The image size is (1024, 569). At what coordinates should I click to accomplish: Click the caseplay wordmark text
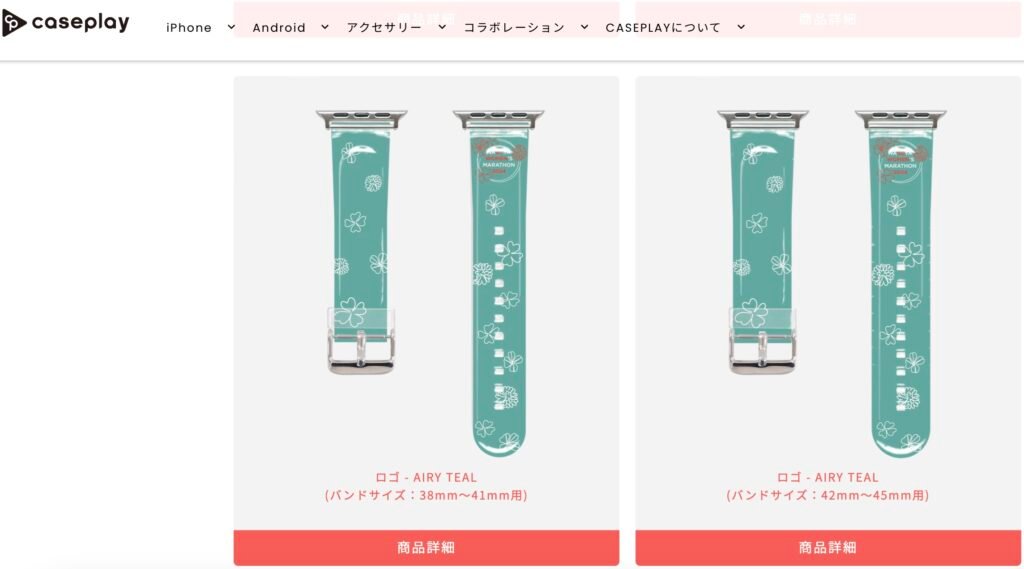pos(80,23)
